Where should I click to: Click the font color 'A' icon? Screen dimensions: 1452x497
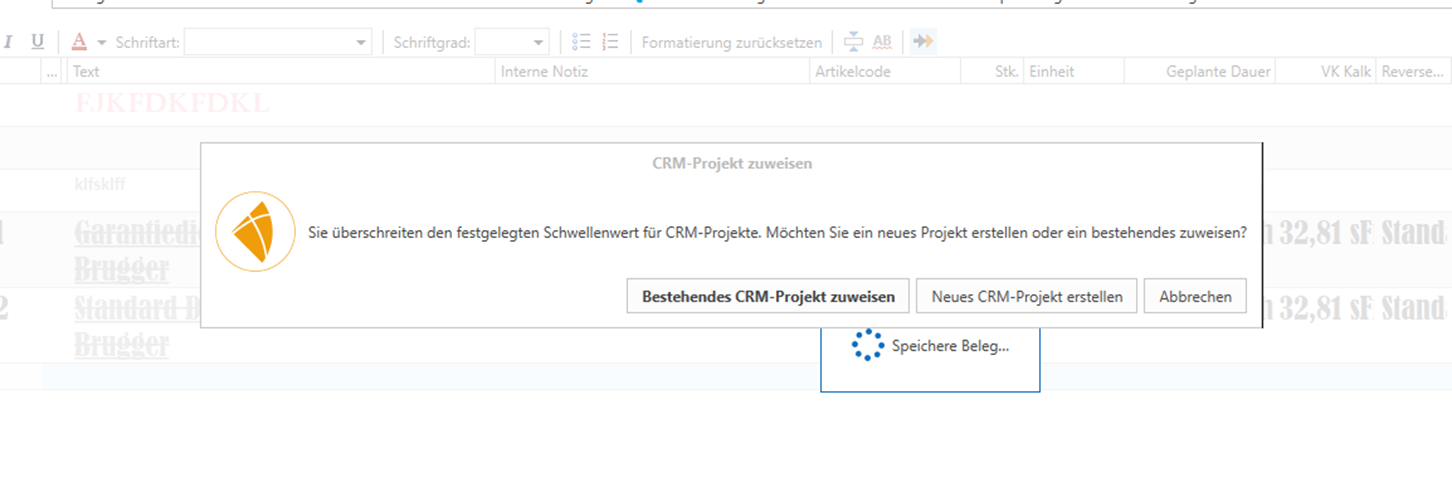point(78,42)
